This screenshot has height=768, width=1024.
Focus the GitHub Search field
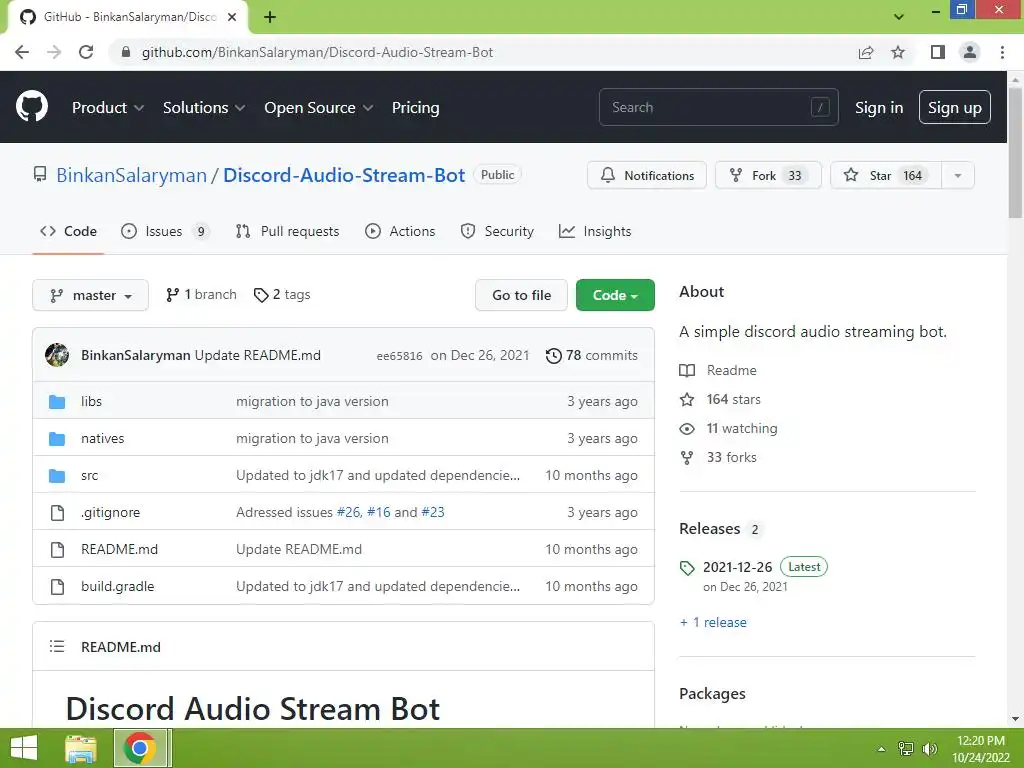[718, 107]
